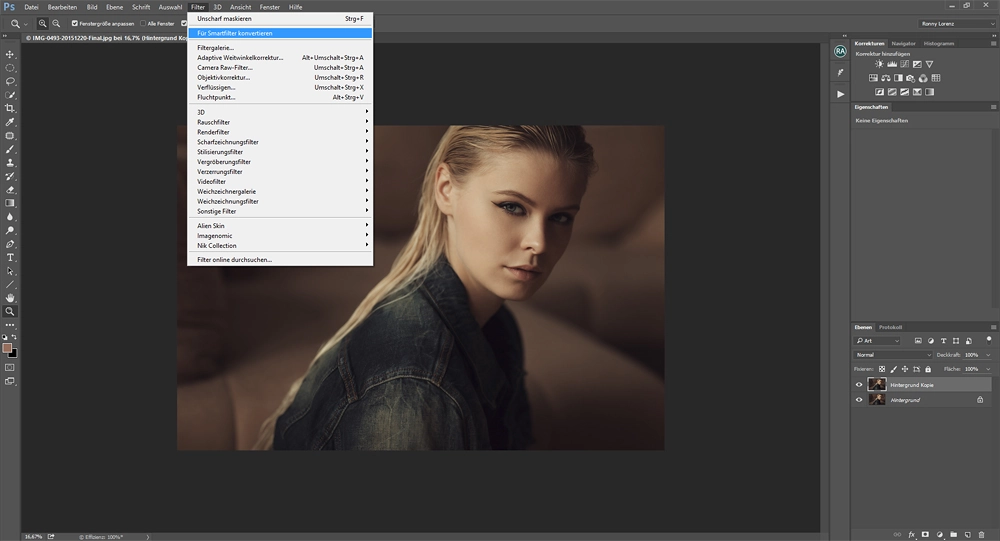Choose Unscharf maskieren entry

[x=280, y=19]
